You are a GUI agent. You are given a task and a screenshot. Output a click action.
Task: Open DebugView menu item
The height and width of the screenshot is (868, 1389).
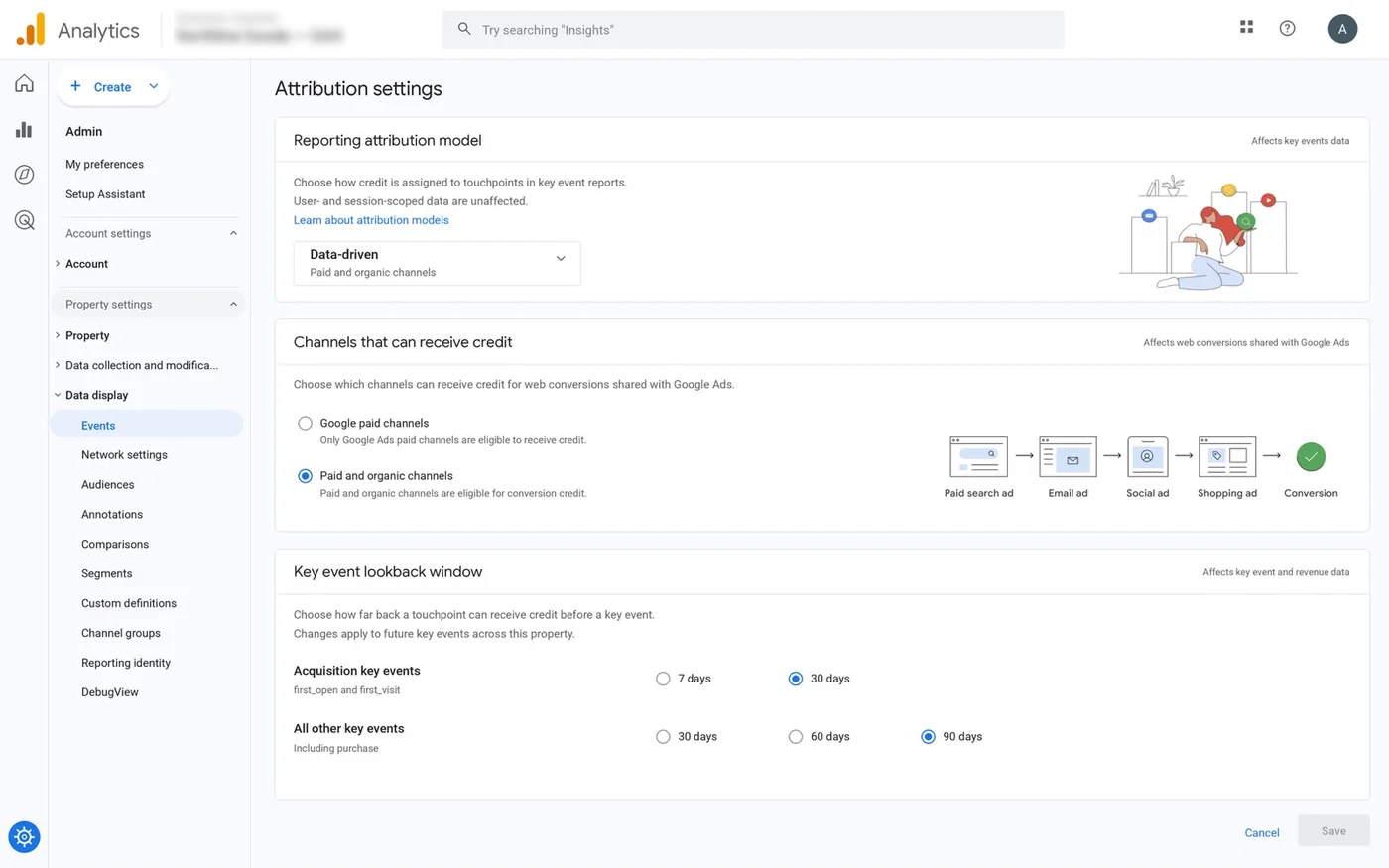click(x=110, y=692)
